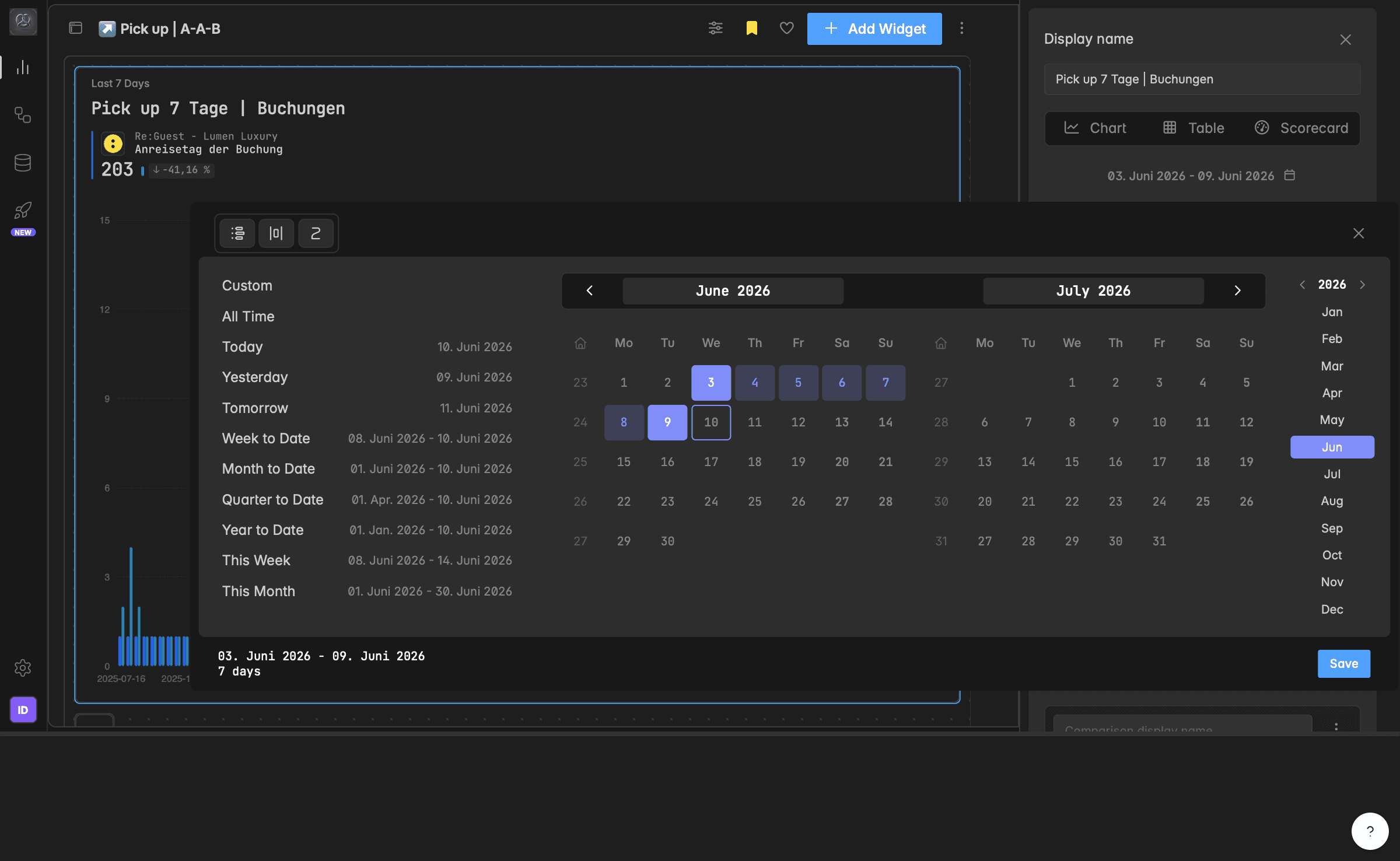Go to the previous month
This screenshot has height=861, width=1400.
click(x=590, y=290)
